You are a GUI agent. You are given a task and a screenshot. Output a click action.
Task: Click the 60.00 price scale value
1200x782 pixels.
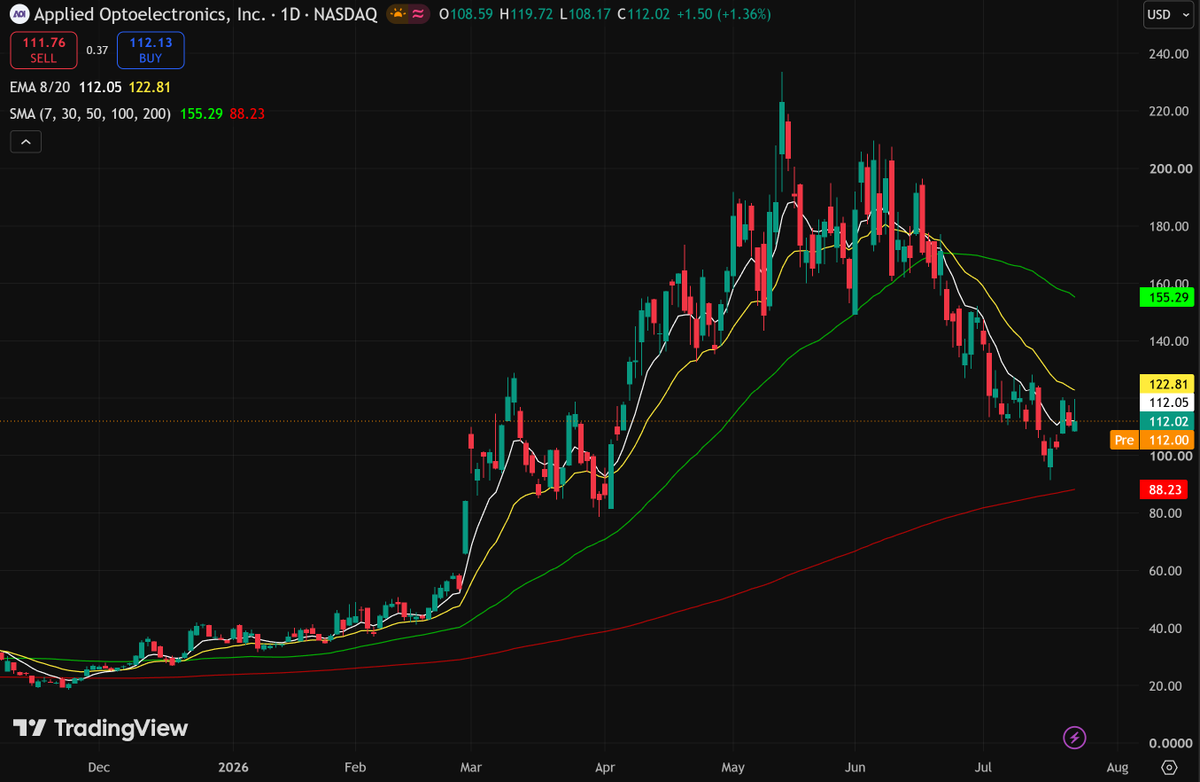coord(1167,571)
